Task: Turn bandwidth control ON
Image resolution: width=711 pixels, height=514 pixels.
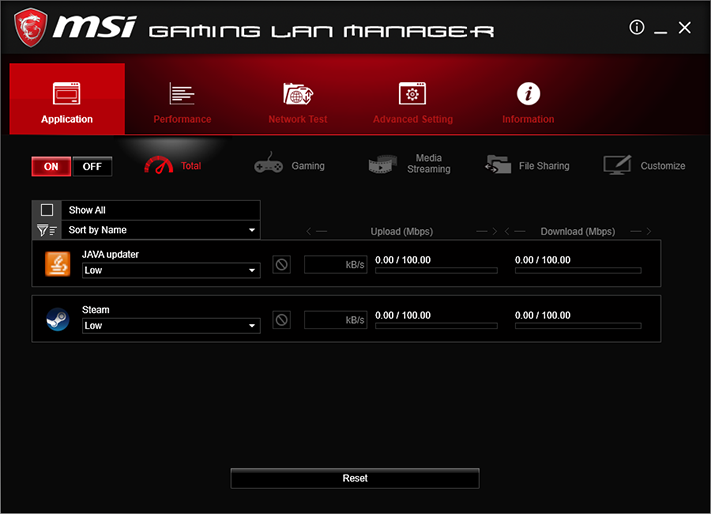Action: (x=51, y=166)
